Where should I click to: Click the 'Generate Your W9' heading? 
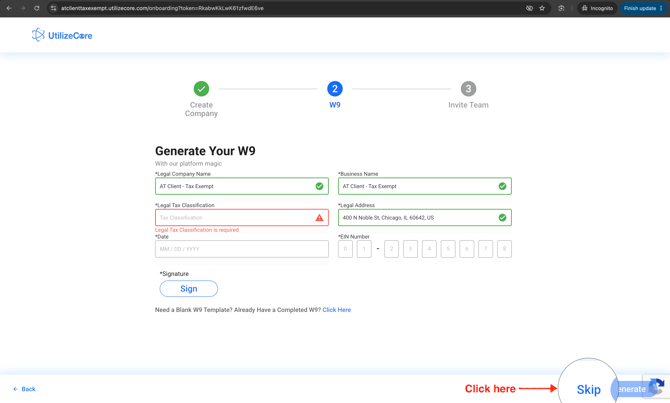coord(205,151)
